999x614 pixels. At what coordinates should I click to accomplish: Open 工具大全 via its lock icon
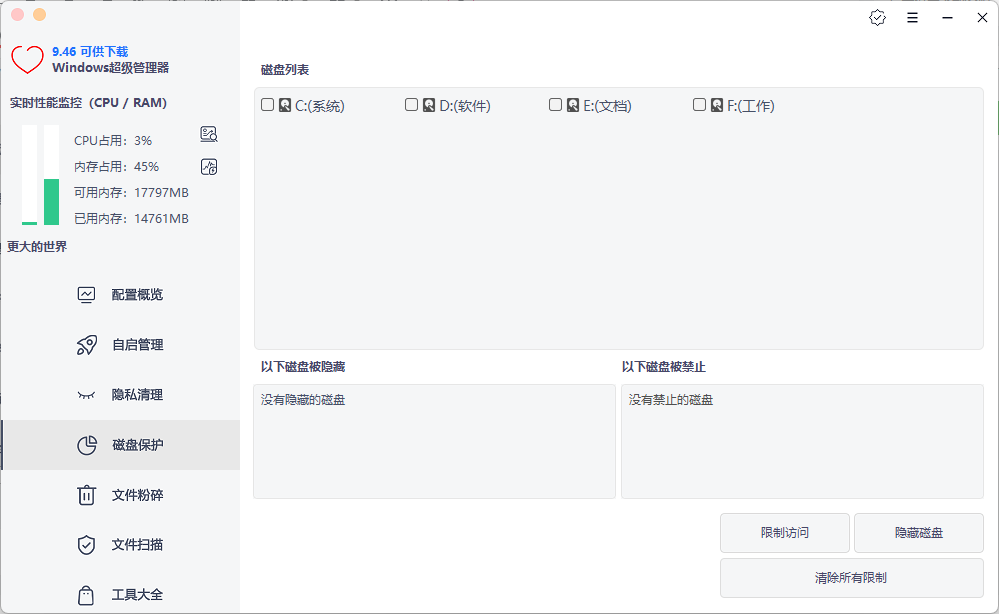pos(87,594)
